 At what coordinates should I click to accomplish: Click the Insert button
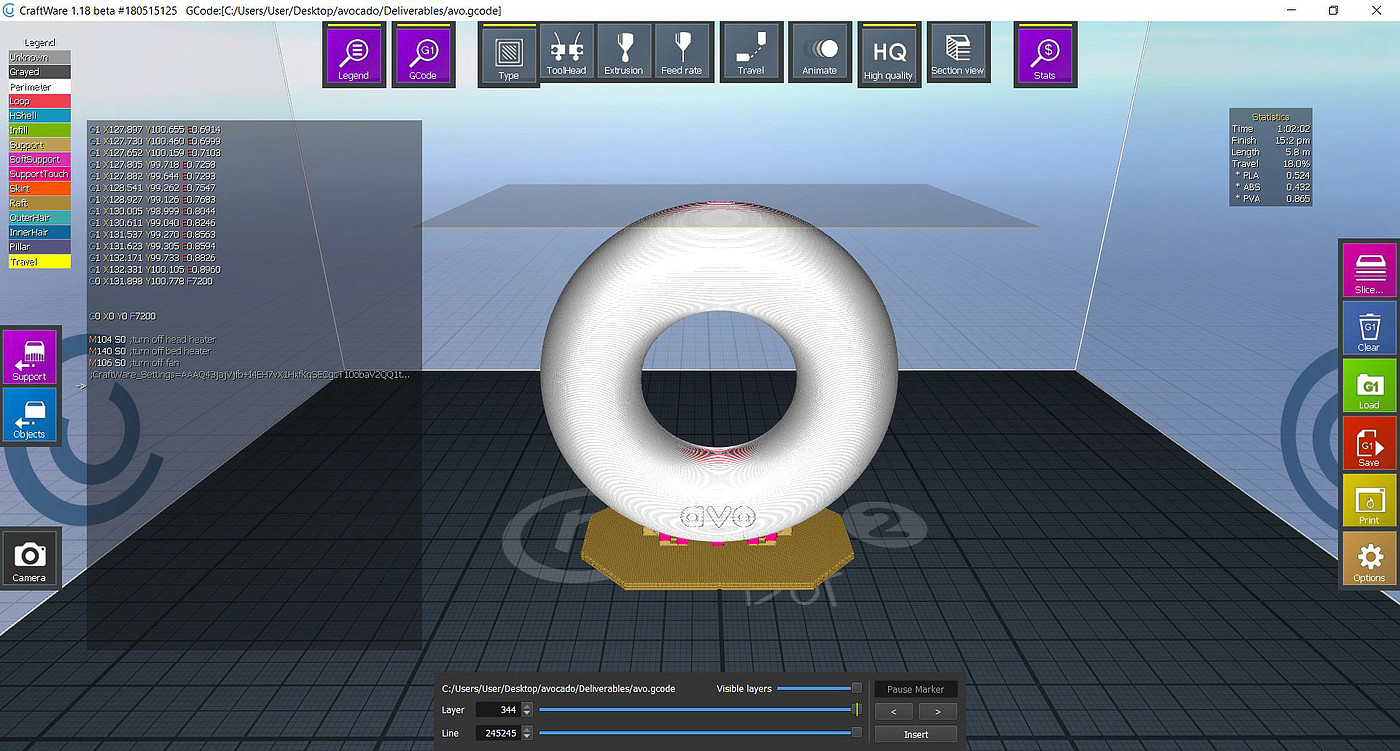point(916,734)
